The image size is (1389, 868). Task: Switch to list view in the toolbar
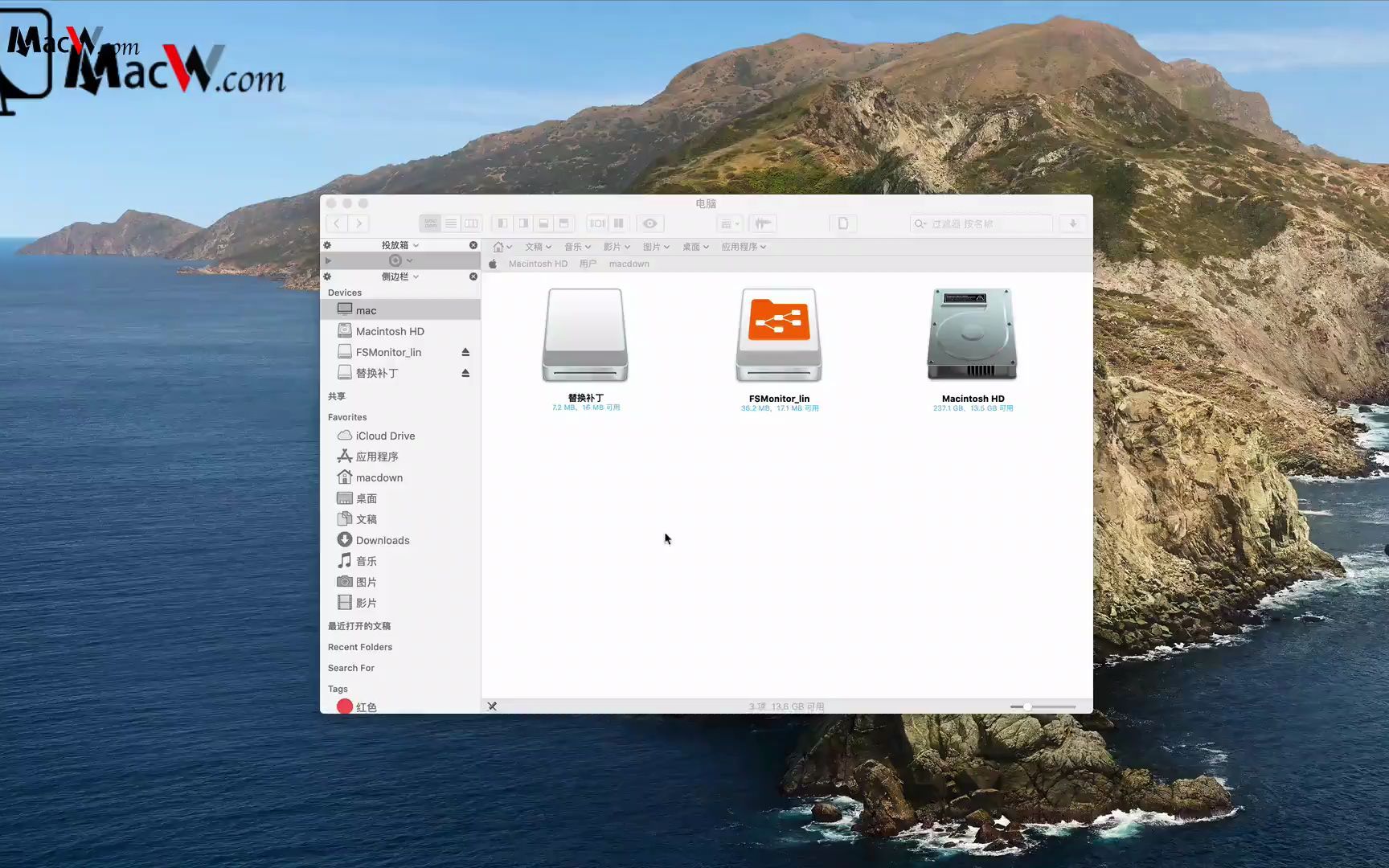pyautogui.click(x=452, y=223)
